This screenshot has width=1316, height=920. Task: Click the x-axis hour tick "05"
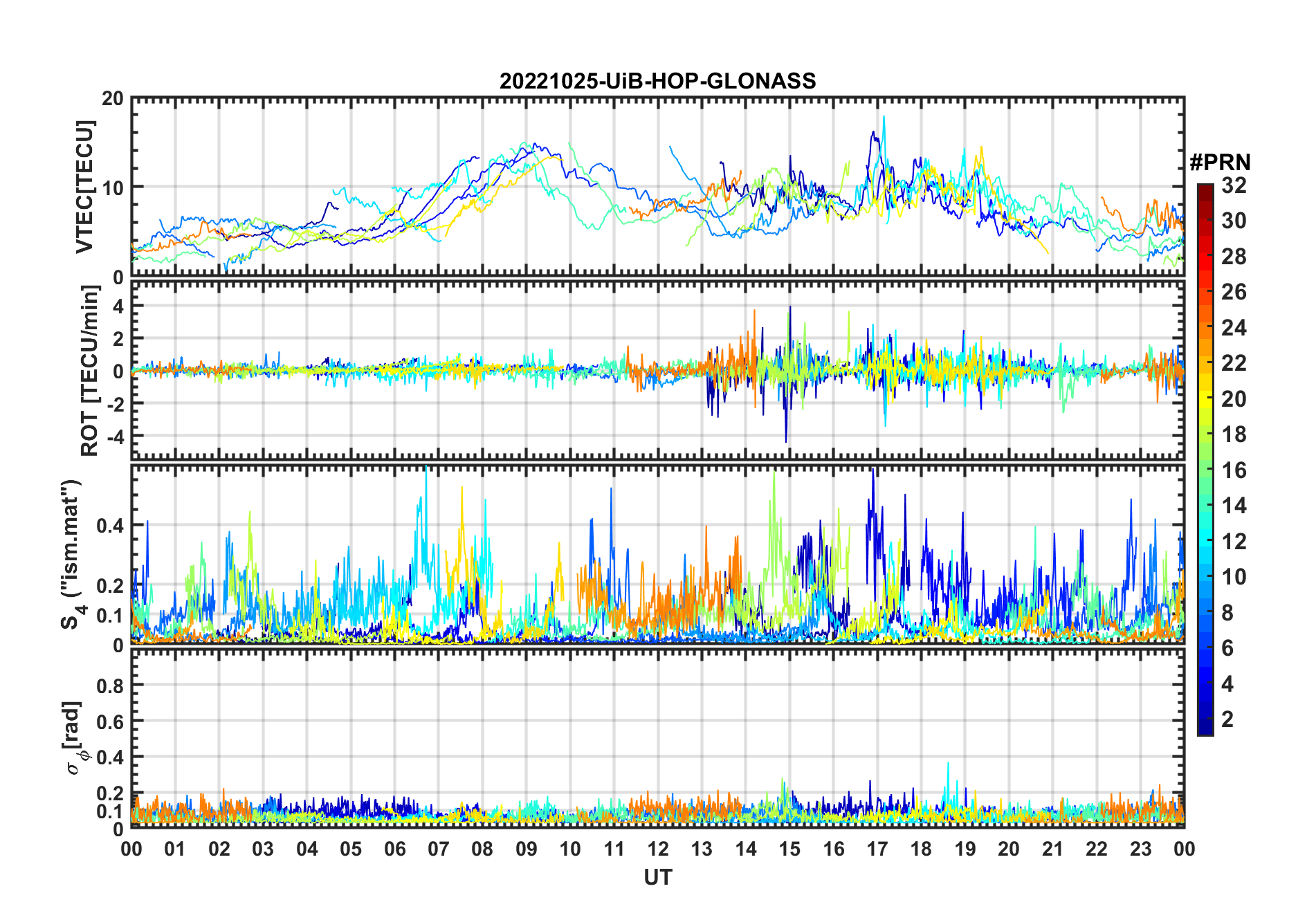tap(351, 849)
